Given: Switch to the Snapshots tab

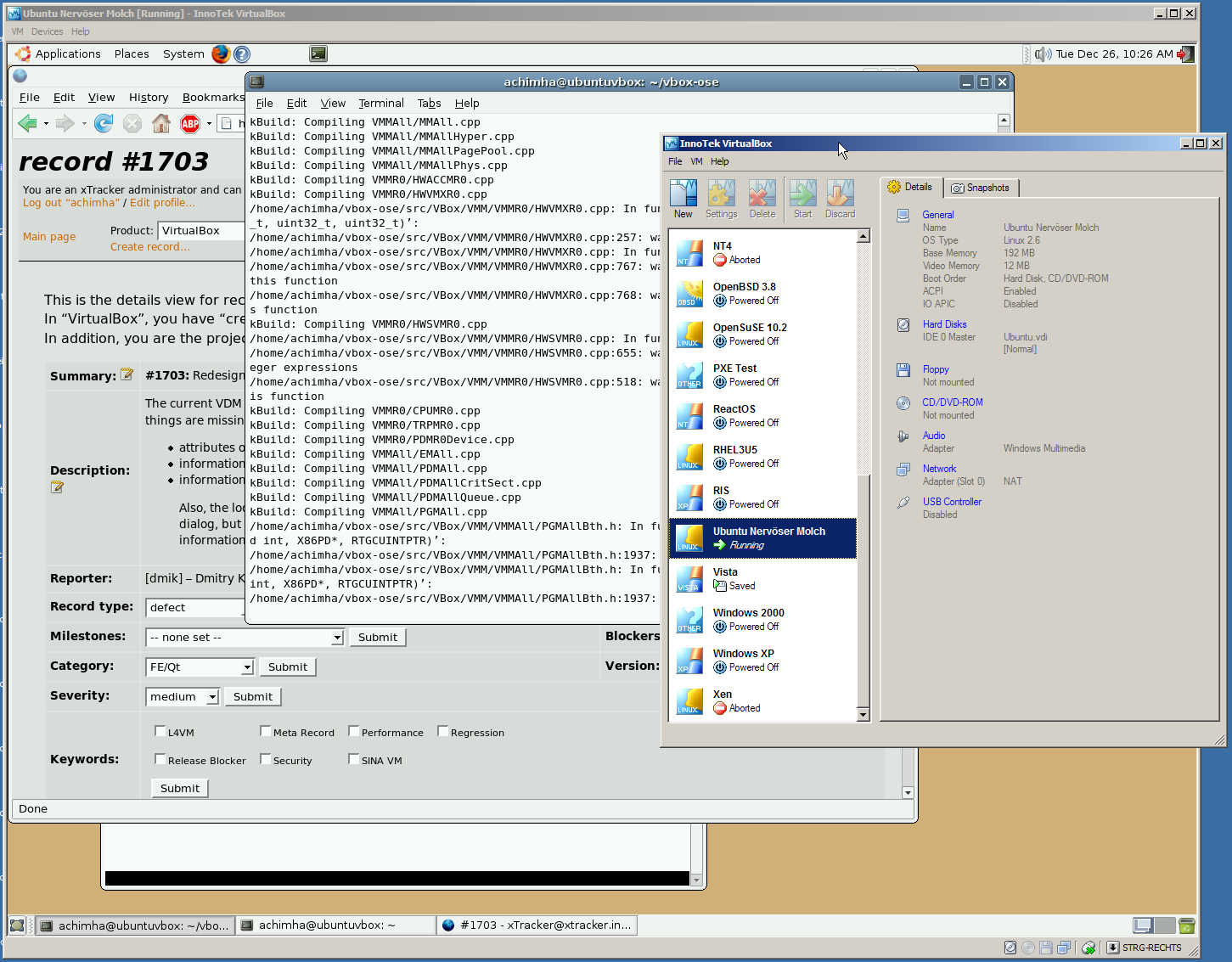Looking at the screenshot, I should tap(981, 188).
